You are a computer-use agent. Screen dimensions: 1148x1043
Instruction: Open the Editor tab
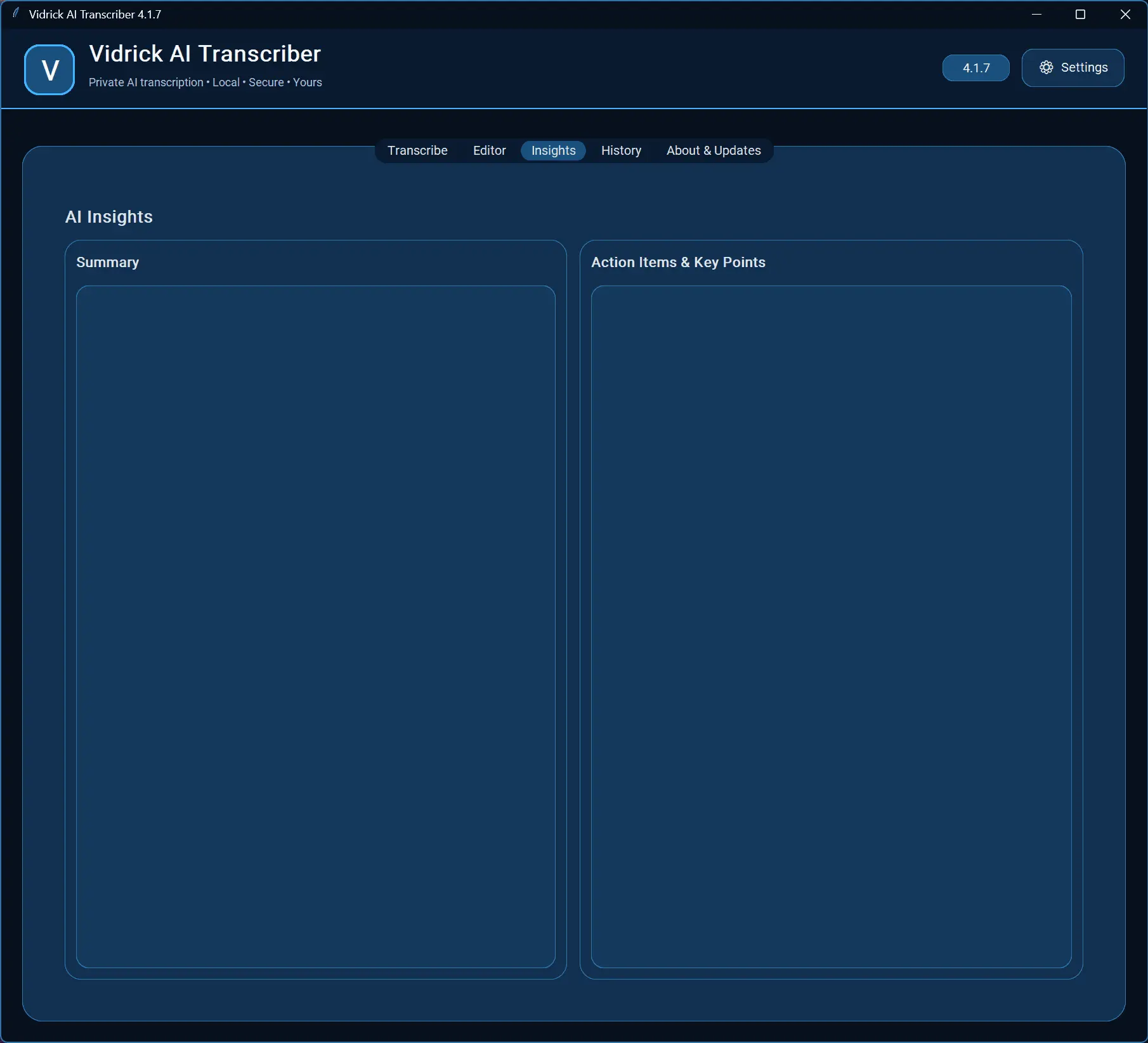click(489, 150)
